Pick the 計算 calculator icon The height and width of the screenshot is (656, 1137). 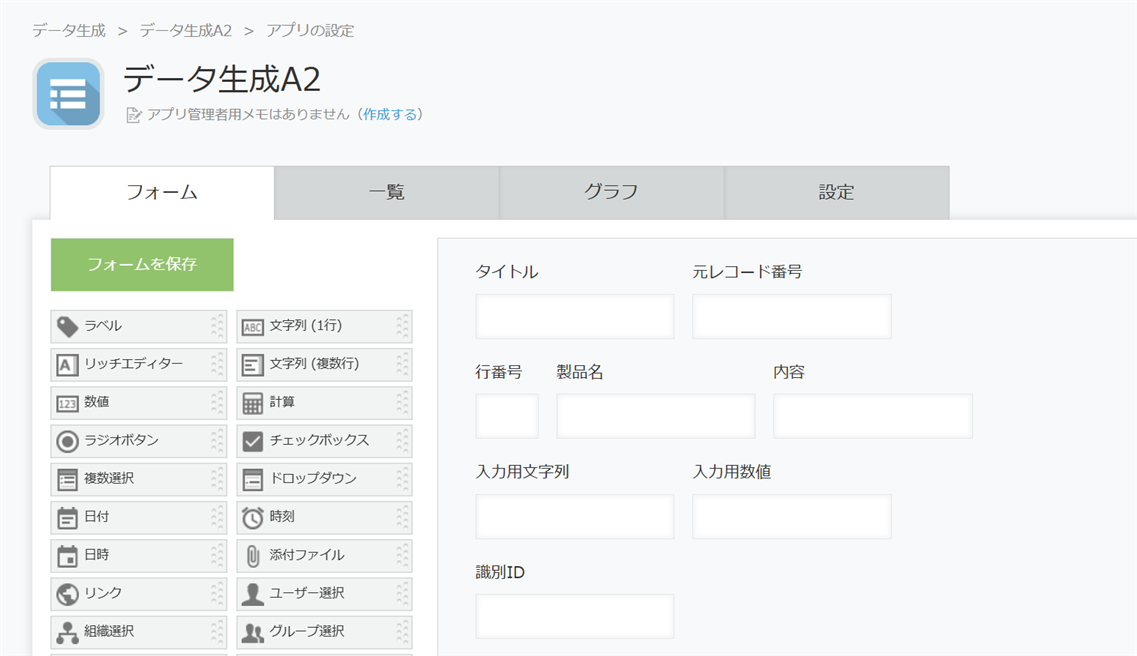coord(252,403)
